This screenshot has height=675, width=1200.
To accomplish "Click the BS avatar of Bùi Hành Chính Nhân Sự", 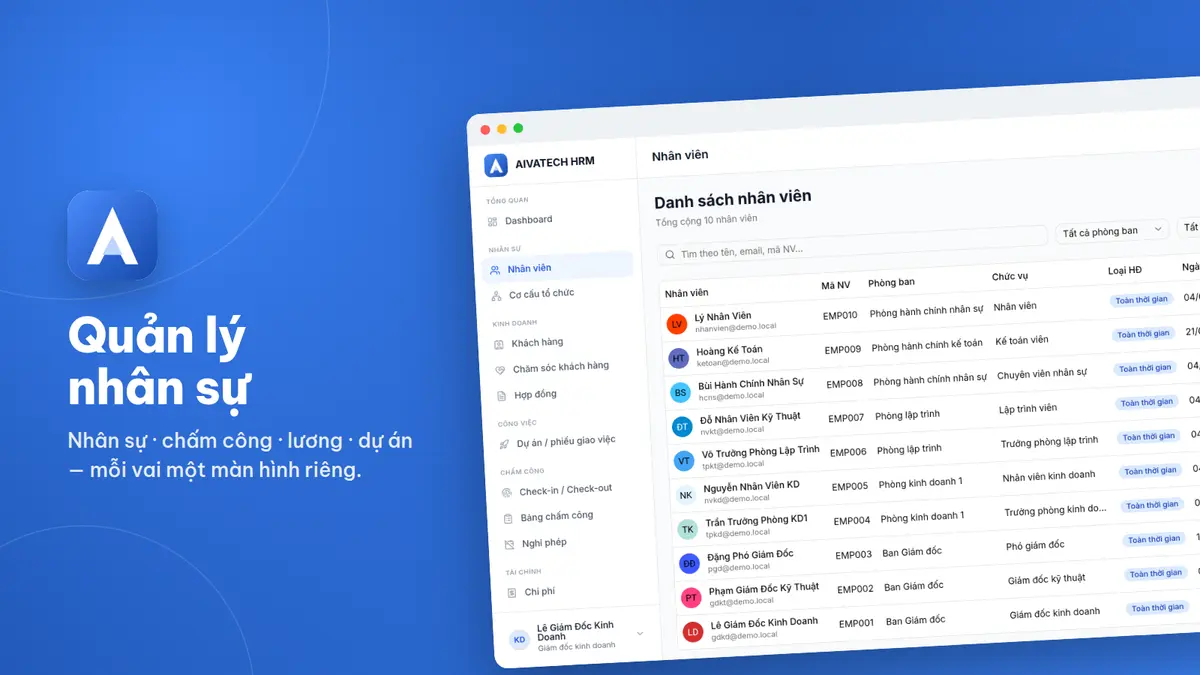I will pos(681,393).
